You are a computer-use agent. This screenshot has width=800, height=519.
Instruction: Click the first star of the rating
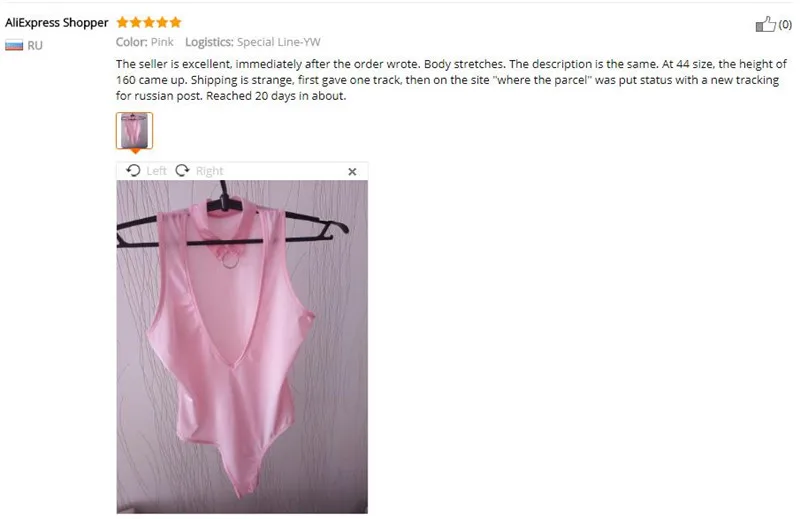[122, 22]
